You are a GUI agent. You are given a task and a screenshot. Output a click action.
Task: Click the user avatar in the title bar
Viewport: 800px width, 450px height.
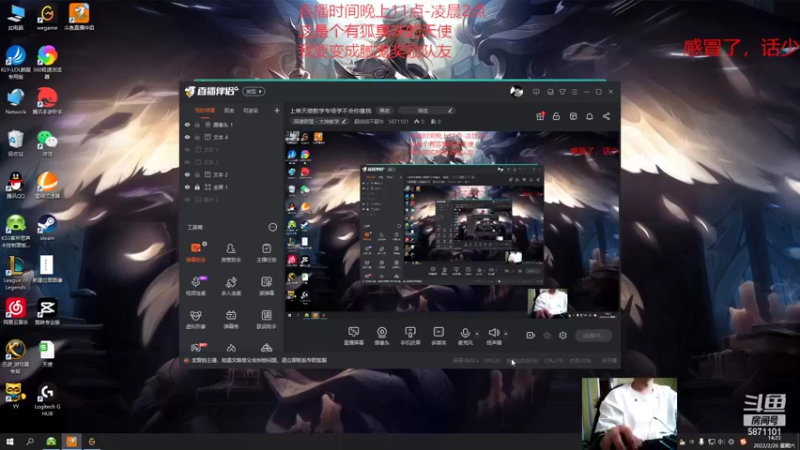(x=516, y=92)
